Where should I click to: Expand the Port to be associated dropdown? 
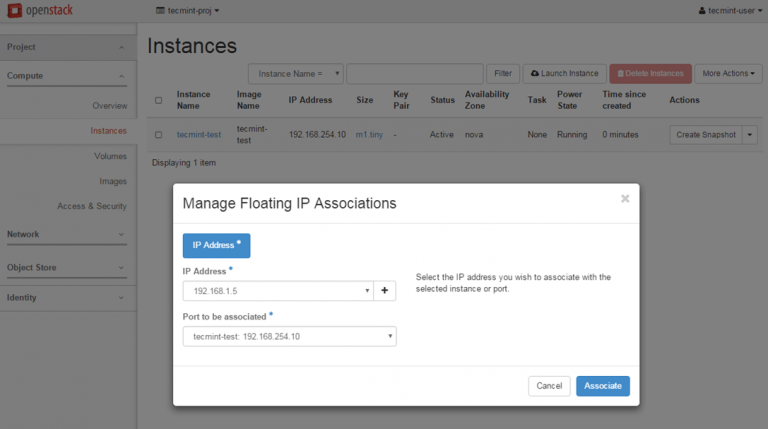289,336
